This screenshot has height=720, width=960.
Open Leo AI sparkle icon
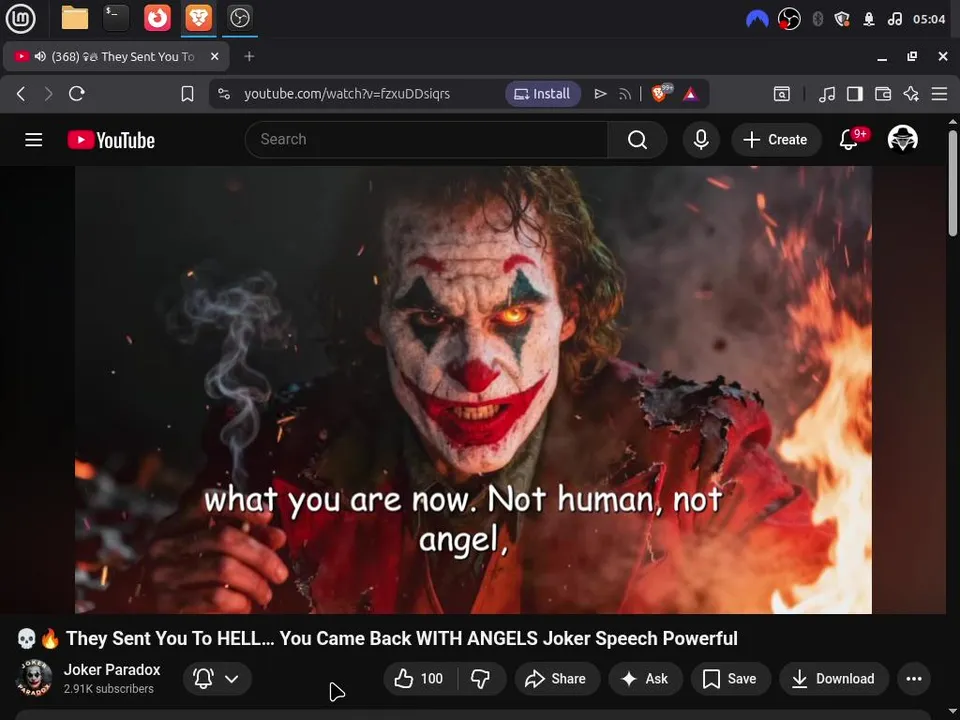tap(911, 94)
